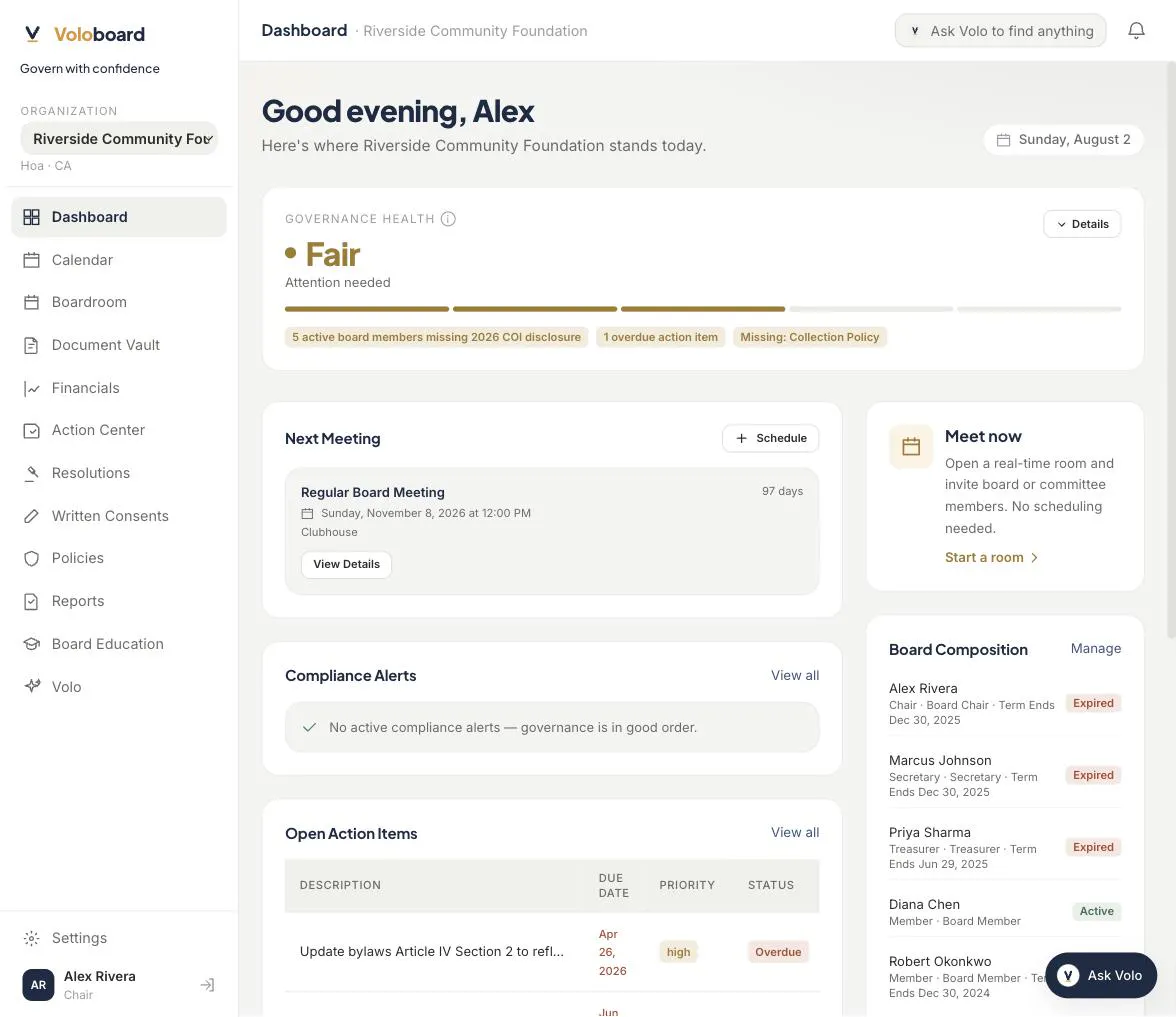Click the Settings gear icon
1176x1017 pixels.
pos(32,938)
